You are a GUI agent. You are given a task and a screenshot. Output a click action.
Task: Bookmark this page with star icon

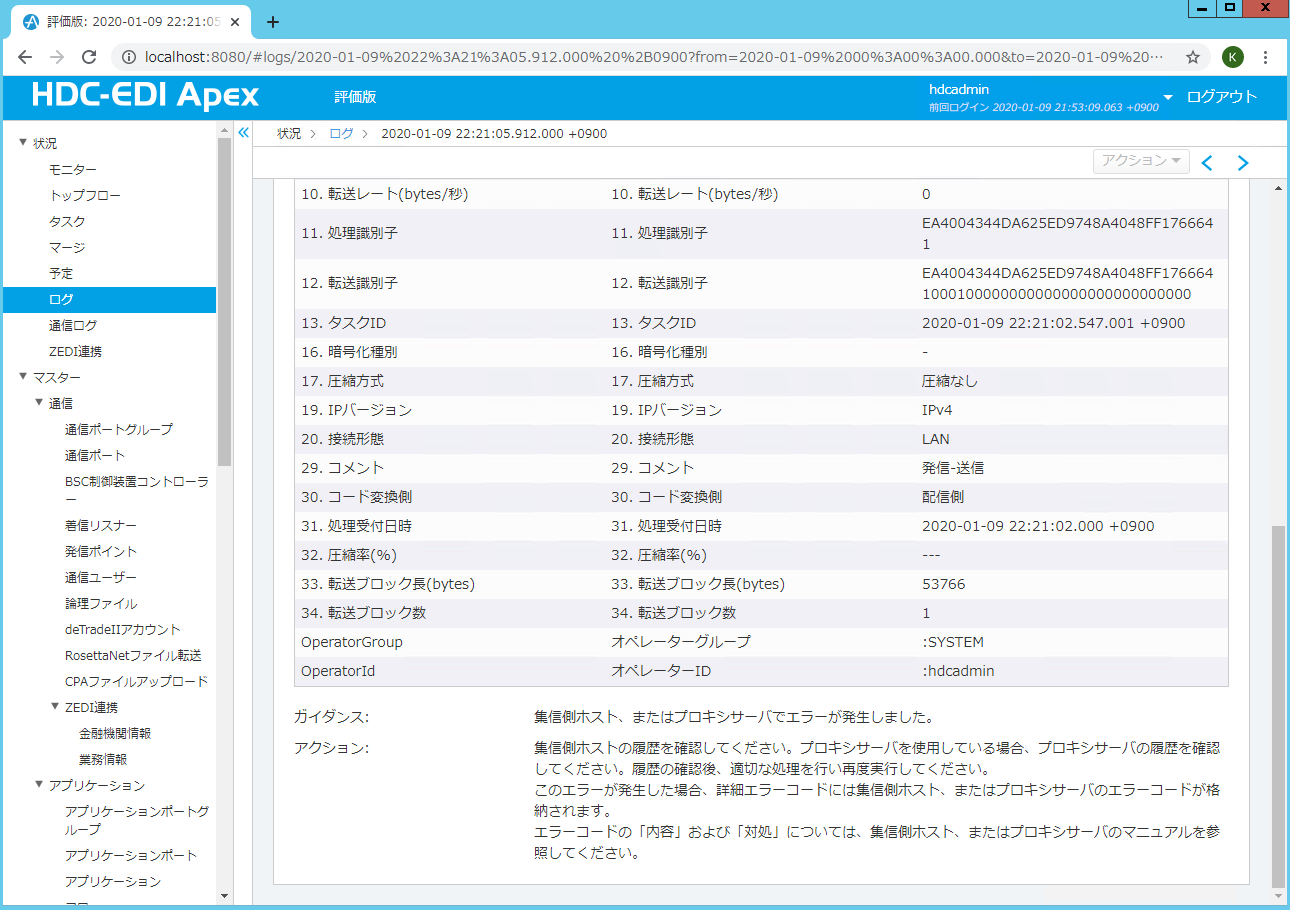[1193, 57]
